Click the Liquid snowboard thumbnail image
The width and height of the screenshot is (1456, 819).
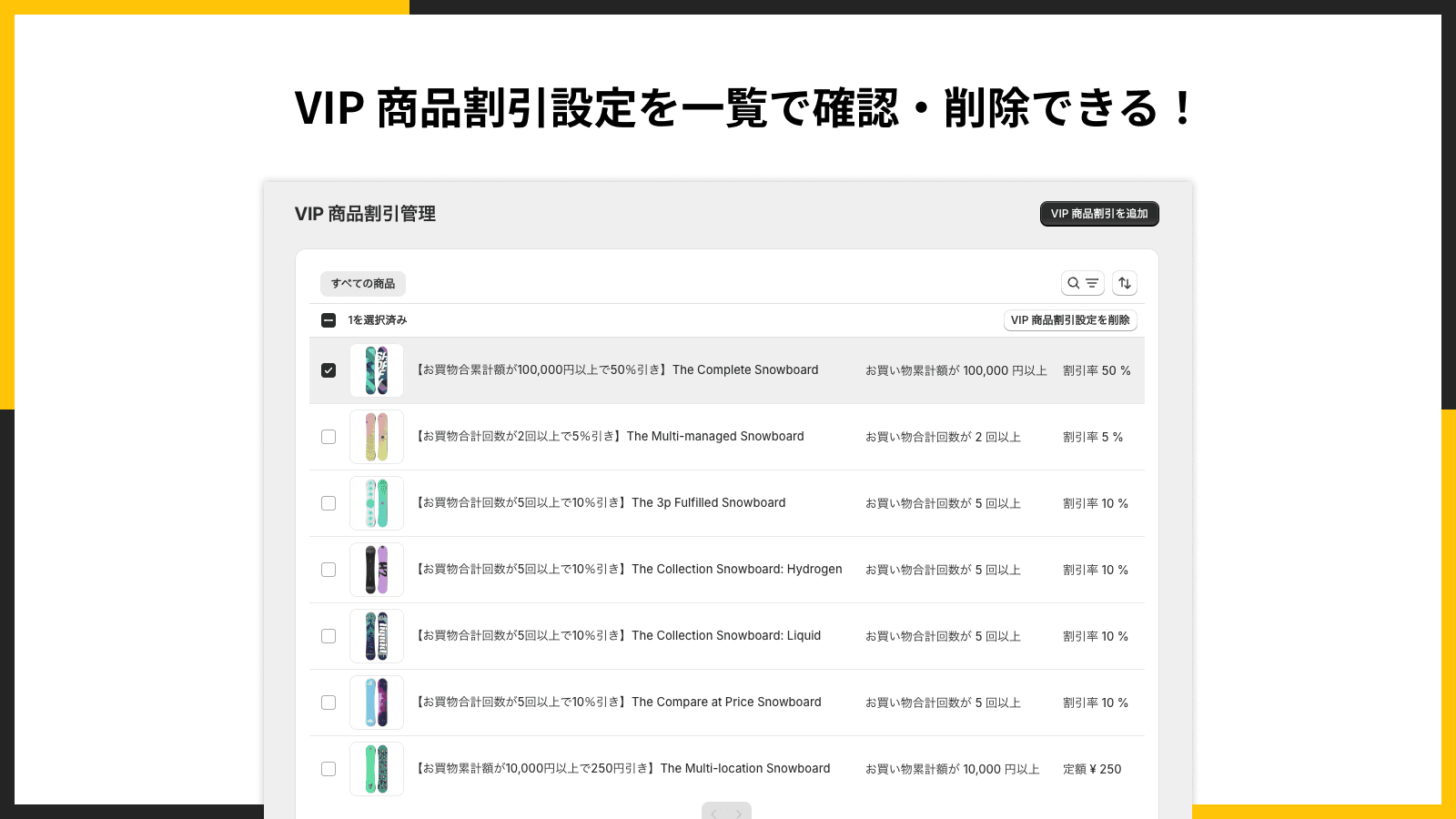click(377, 636)
